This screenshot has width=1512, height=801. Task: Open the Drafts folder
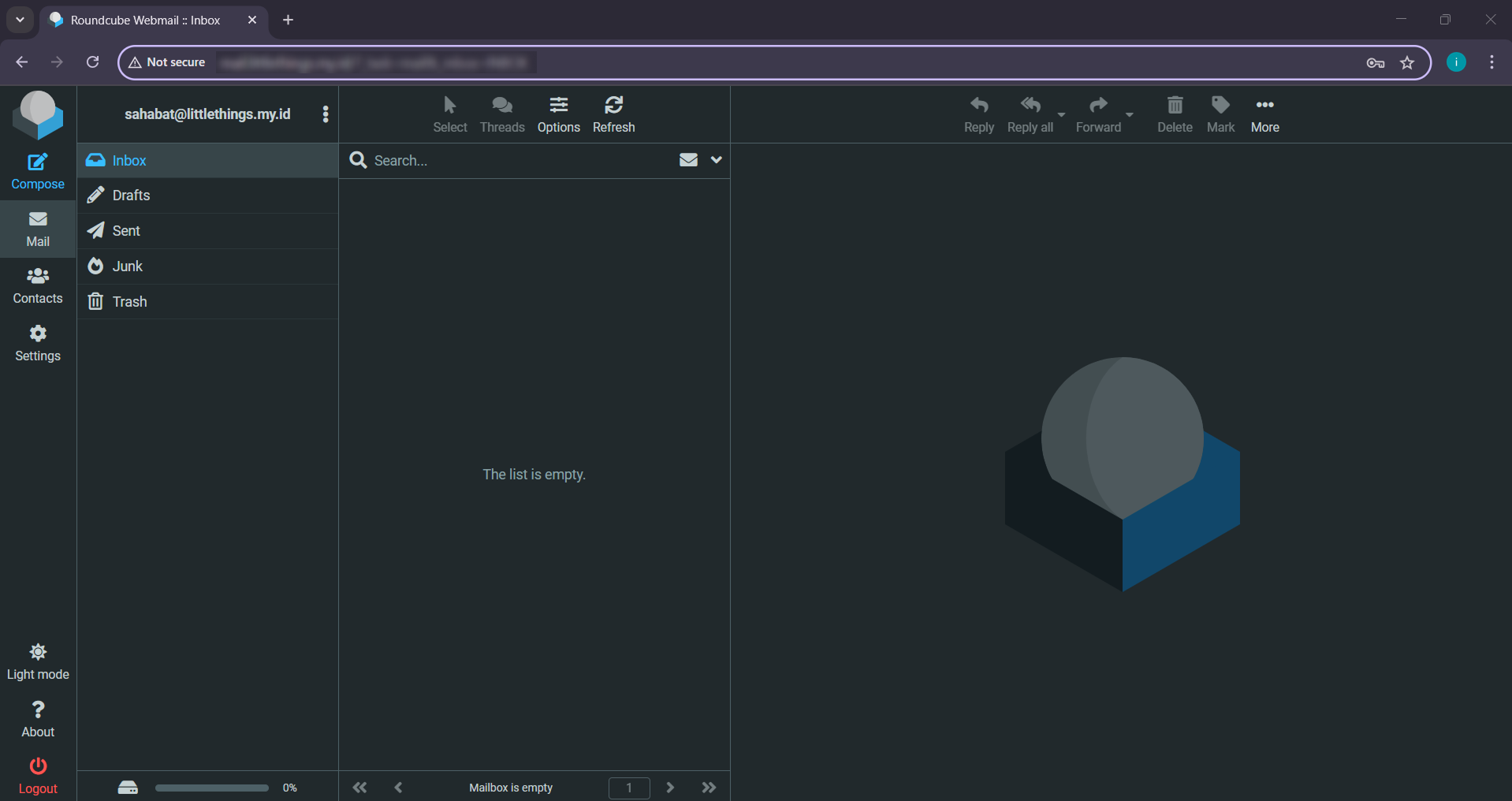click(131, 196)
